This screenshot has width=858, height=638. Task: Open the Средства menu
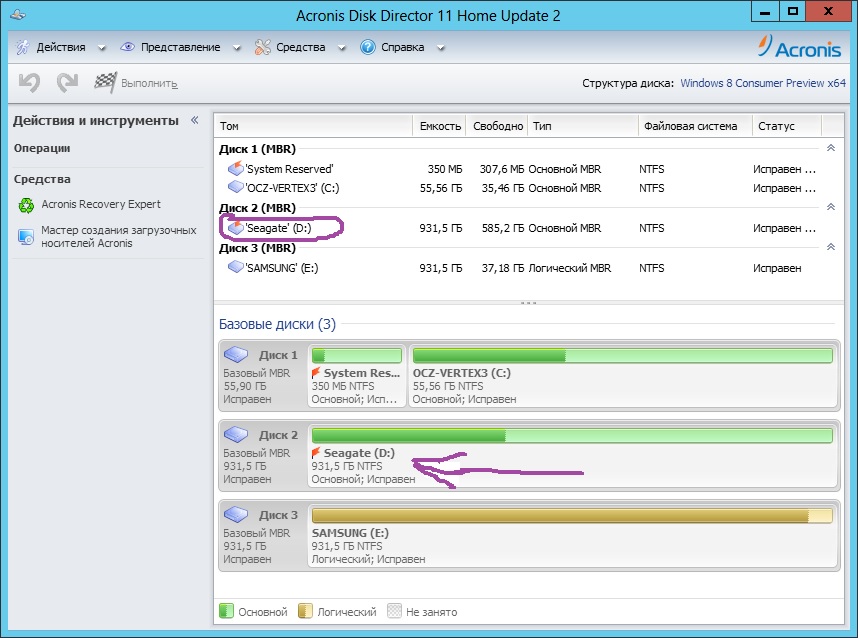coord(300,48)
